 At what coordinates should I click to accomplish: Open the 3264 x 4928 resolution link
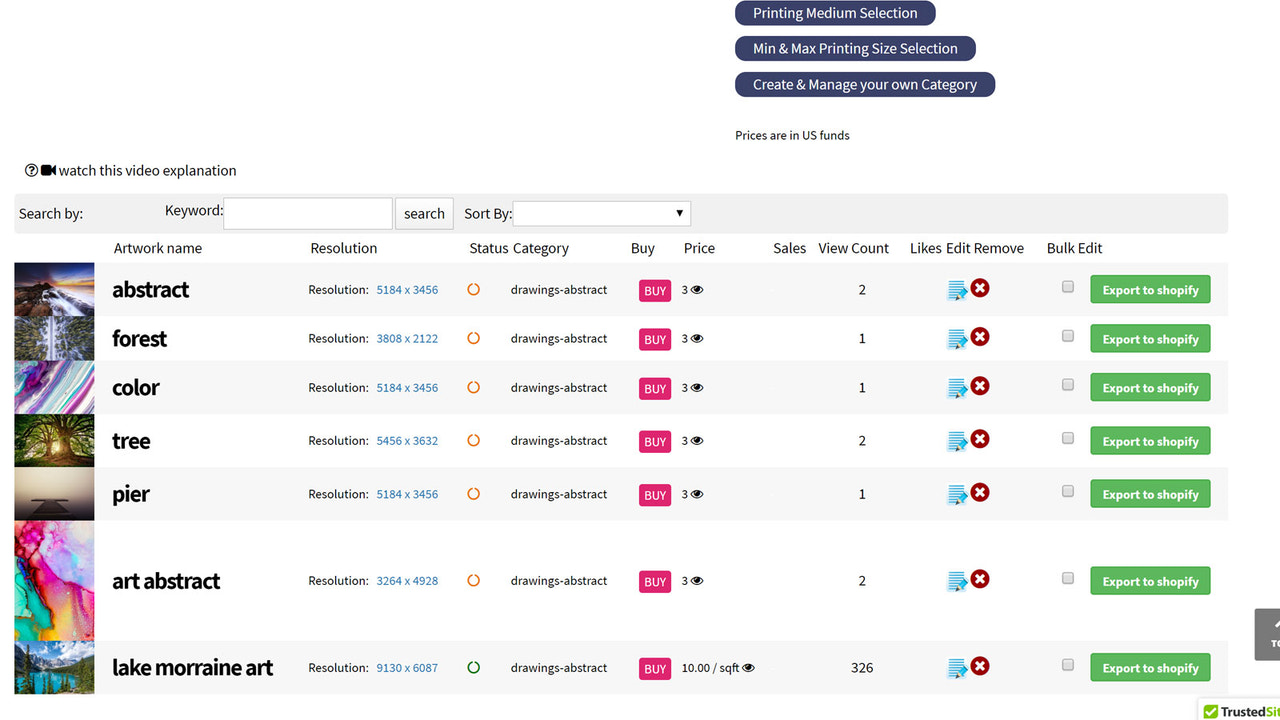[407, 581]
